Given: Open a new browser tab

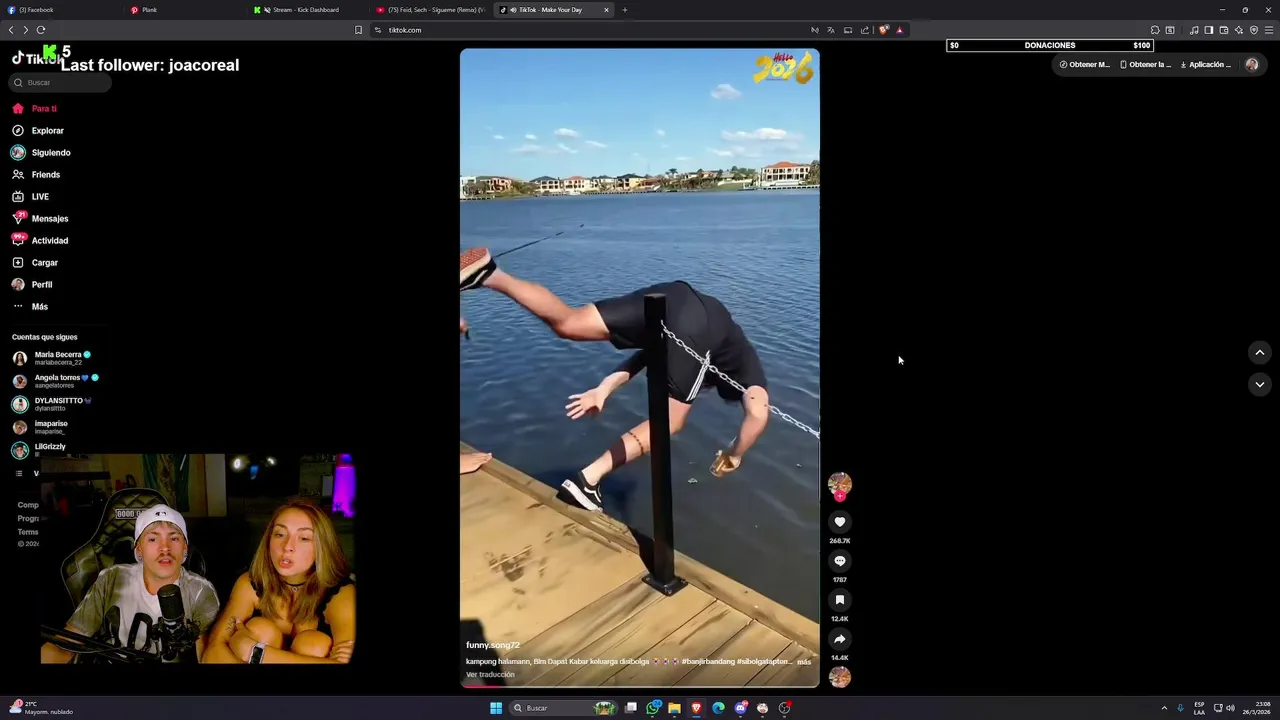Looking at the screenshot, I should pos(625,10).
